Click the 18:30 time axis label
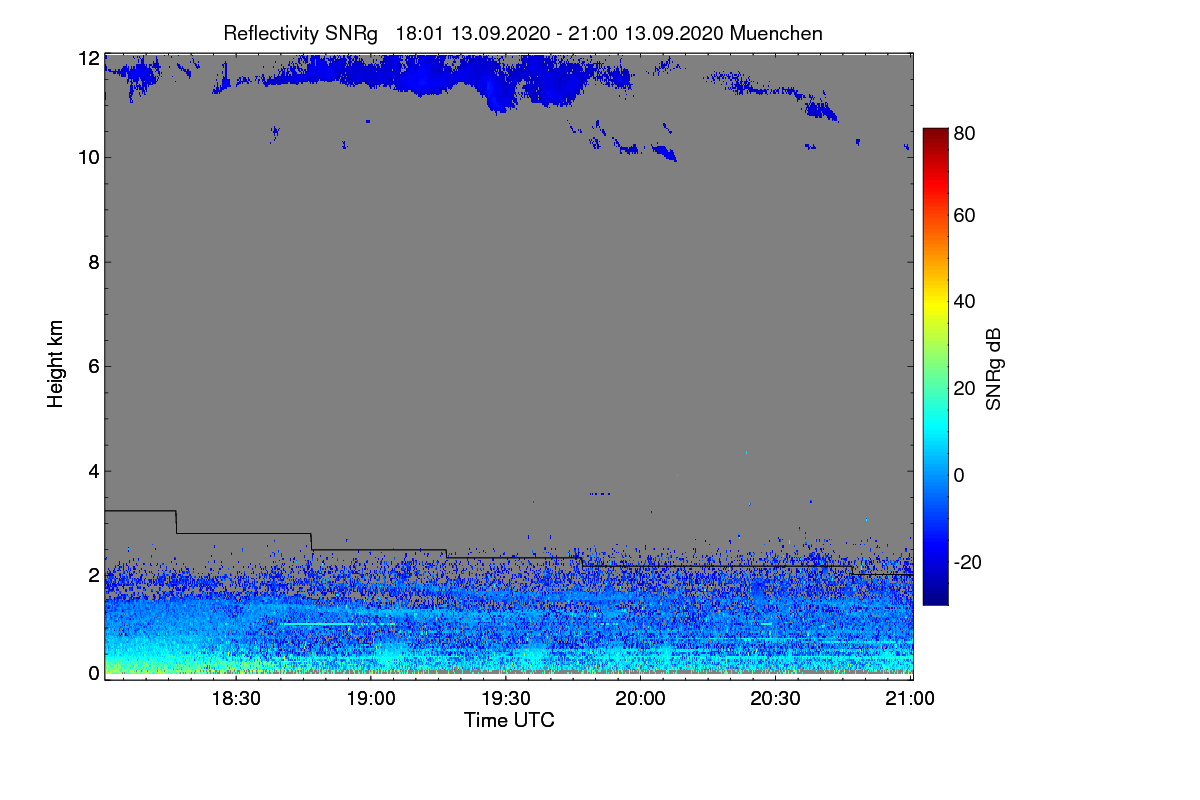Viewport: 1200px width, 800px height. click(237, 698)
